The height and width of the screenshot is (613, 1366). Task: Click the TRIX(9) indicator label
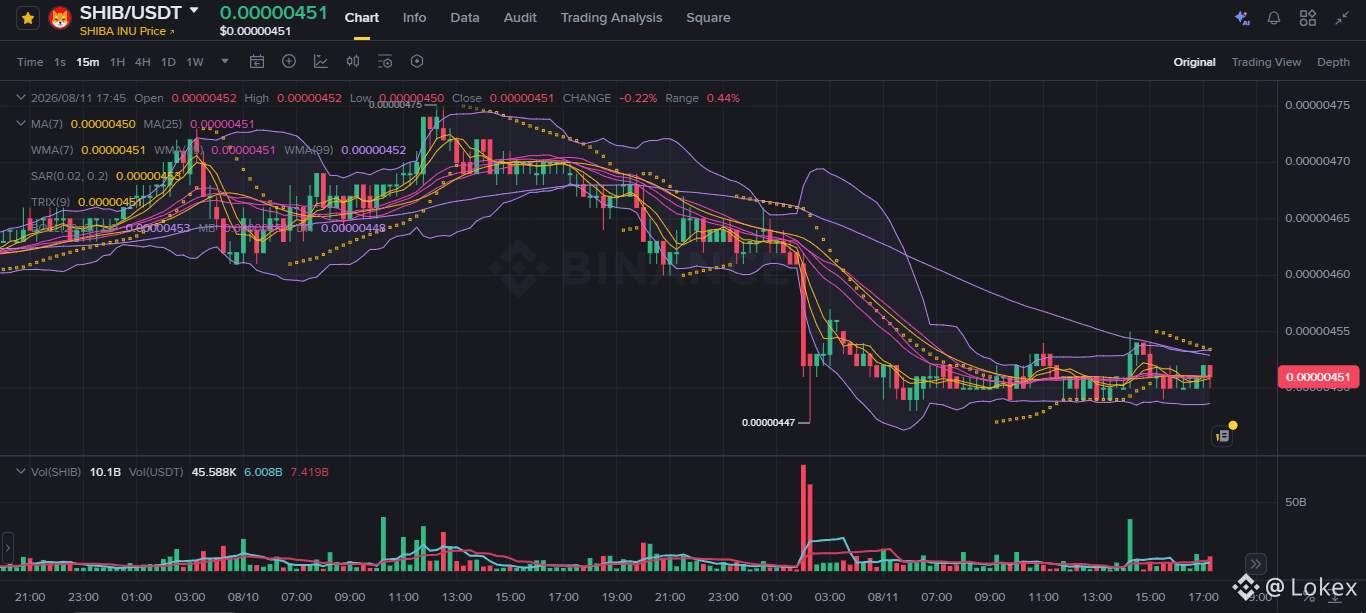[x=51, y=202]
